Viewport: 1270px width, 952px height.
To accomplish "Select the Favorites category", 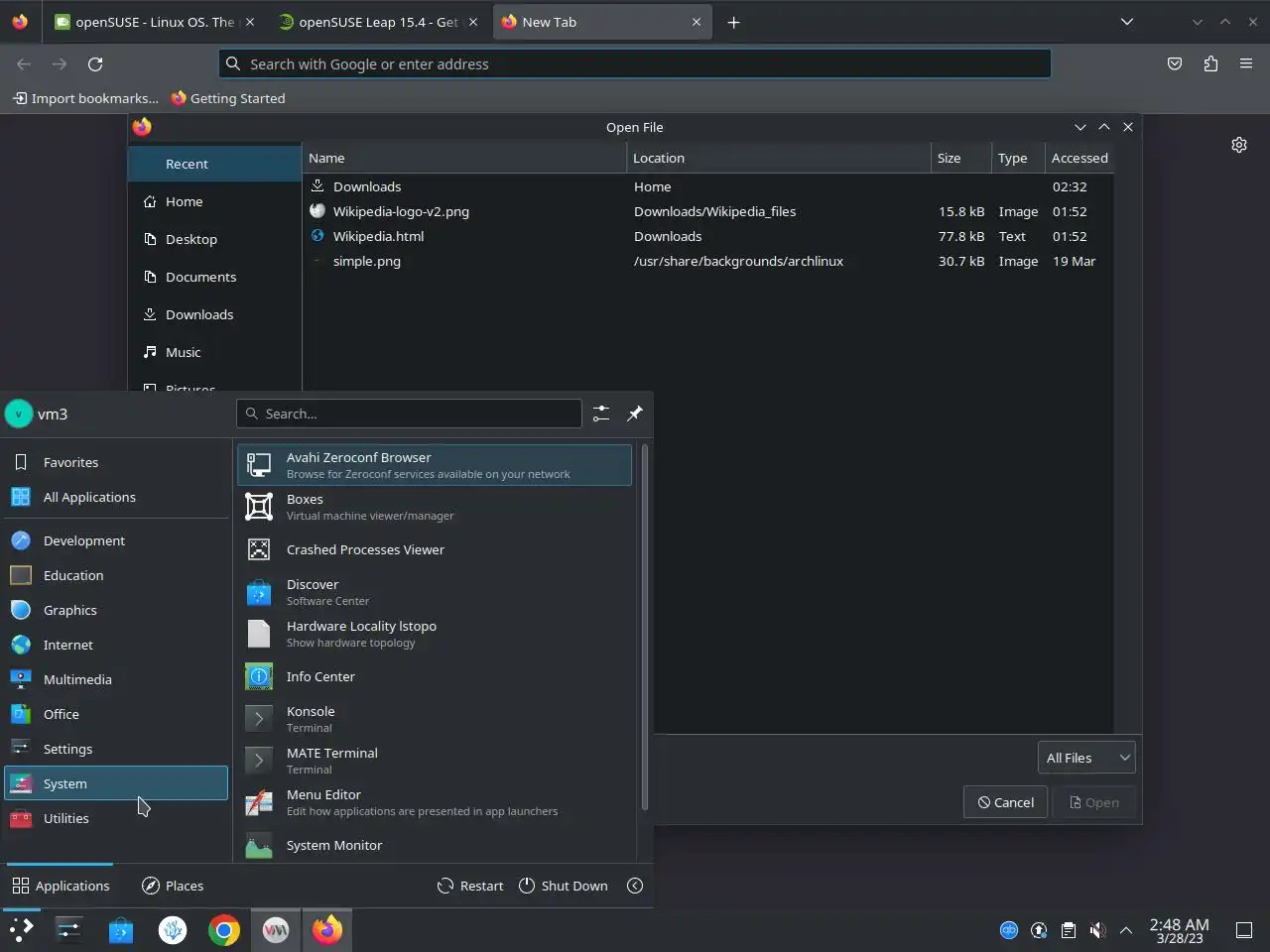I will pyautogui.click(x=116, y=462).
